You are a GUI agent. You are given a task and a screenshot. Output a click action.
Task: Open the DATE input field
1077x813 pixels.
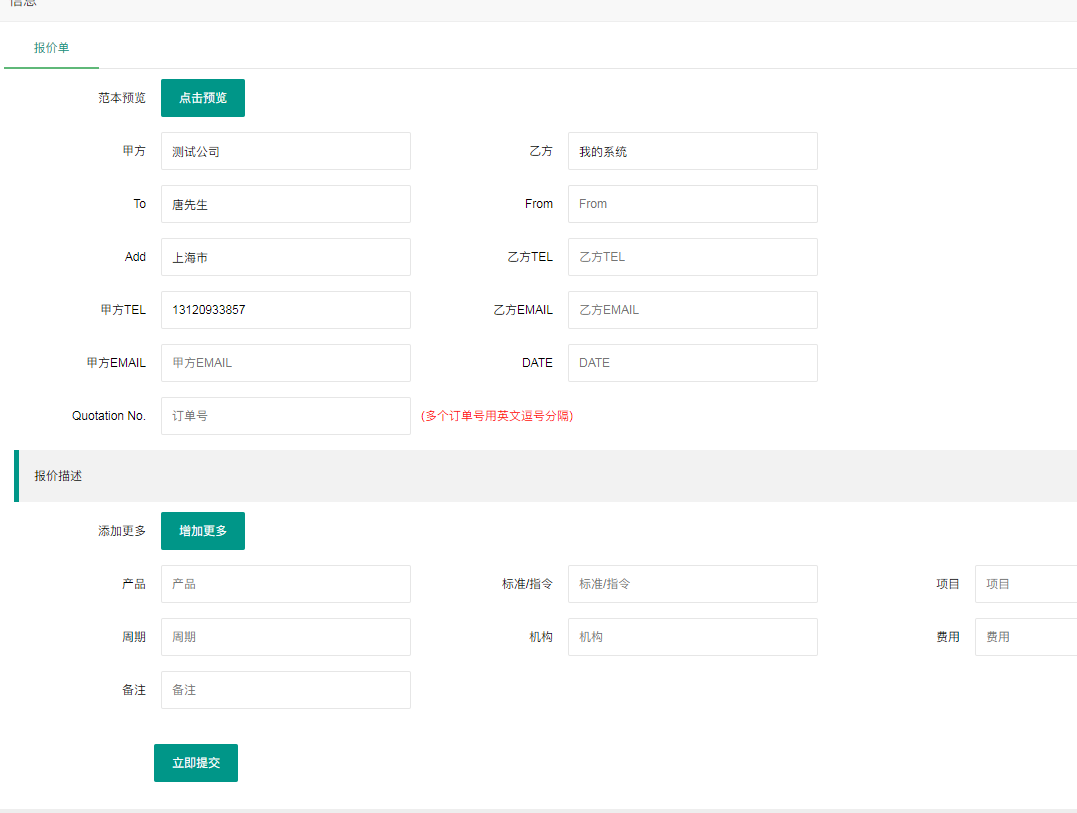tap(692, 363)
